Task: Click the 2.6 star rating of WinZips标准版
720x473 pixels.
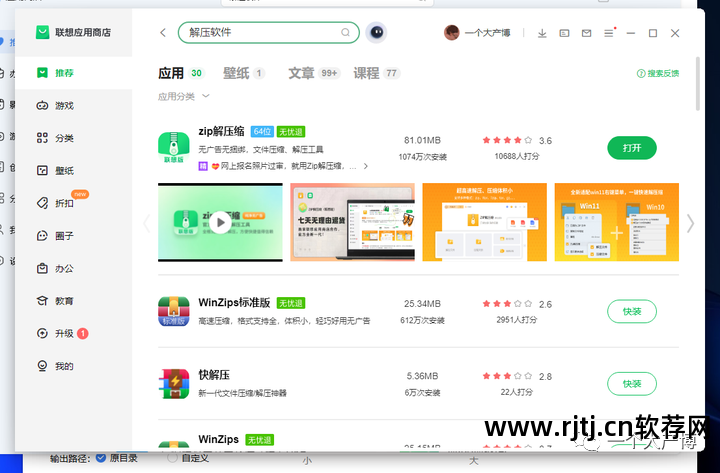Action: point(517,304)
